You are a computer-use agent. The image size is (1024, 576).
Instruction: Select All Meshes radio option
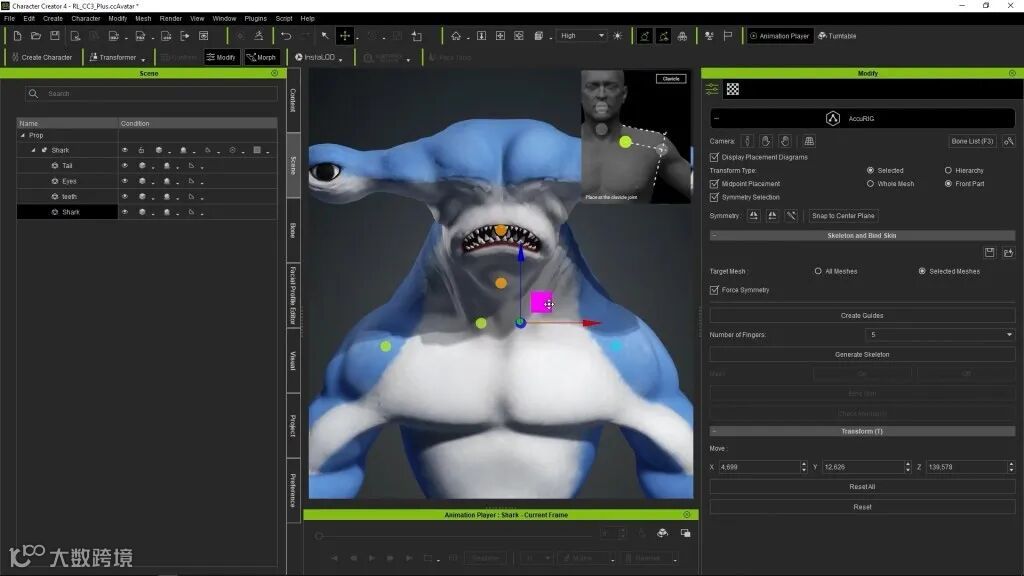tap(818, 271)
